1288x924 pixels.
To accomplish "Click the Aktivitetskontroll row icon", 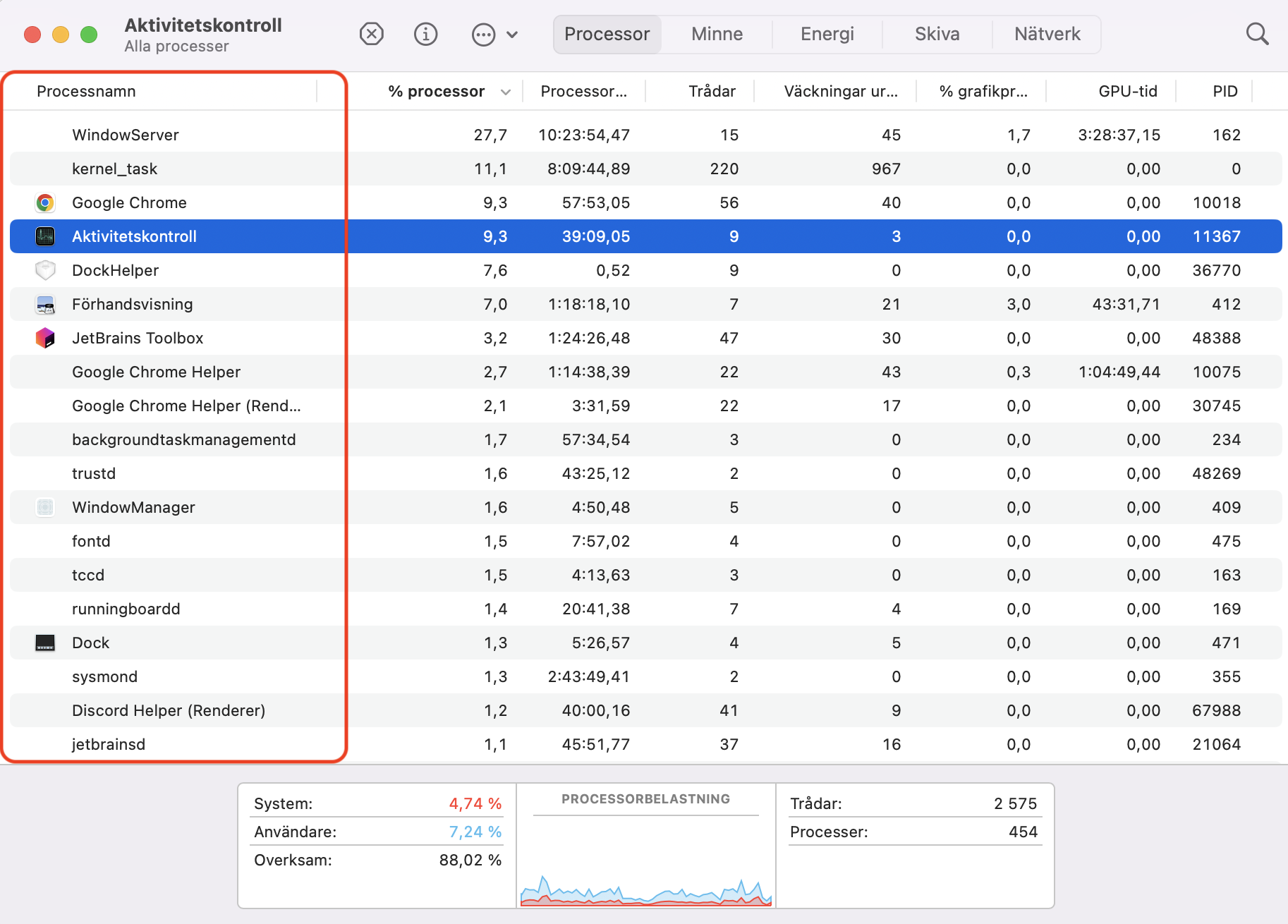I will [x=45, y=237].
